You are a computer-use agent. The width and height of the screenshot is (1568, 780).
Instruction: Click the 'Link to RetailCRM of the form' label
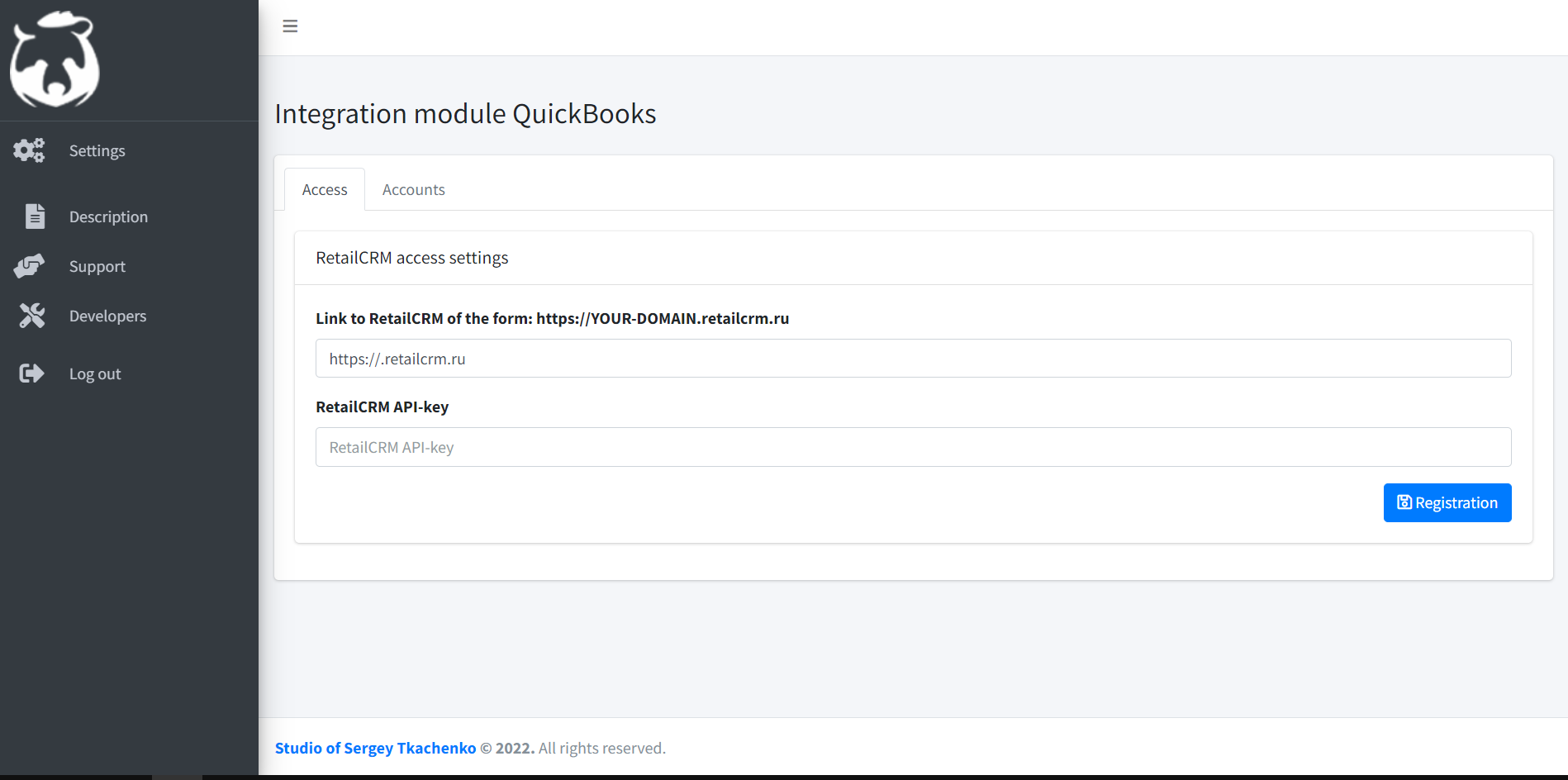tap(552, 318)
